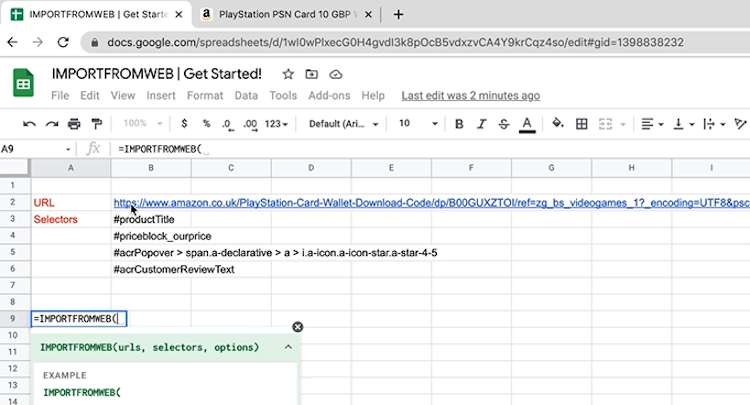Select column B header
The height and width of the screenshot is (405, 750).
click(151, 168)
